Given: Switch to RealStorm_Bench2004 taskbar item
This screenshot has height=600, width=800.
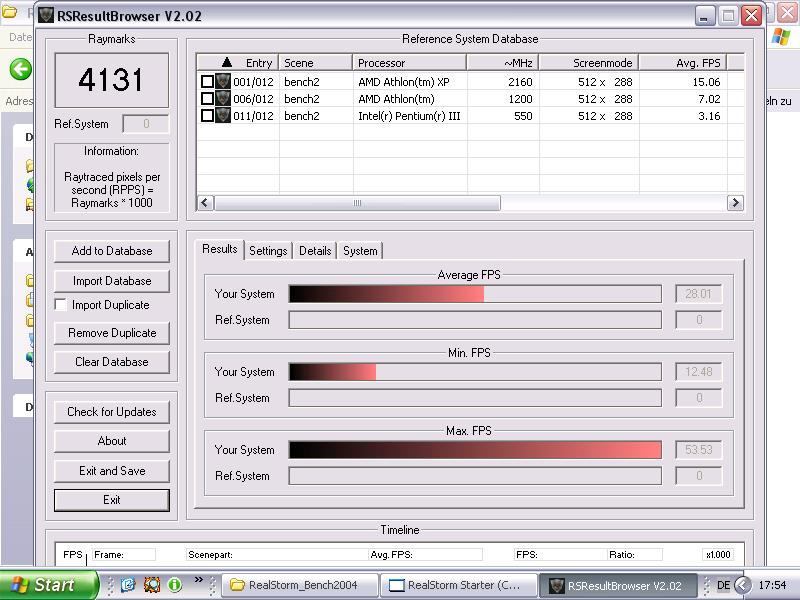Looking at the screenshot, I should click(300, 585).
